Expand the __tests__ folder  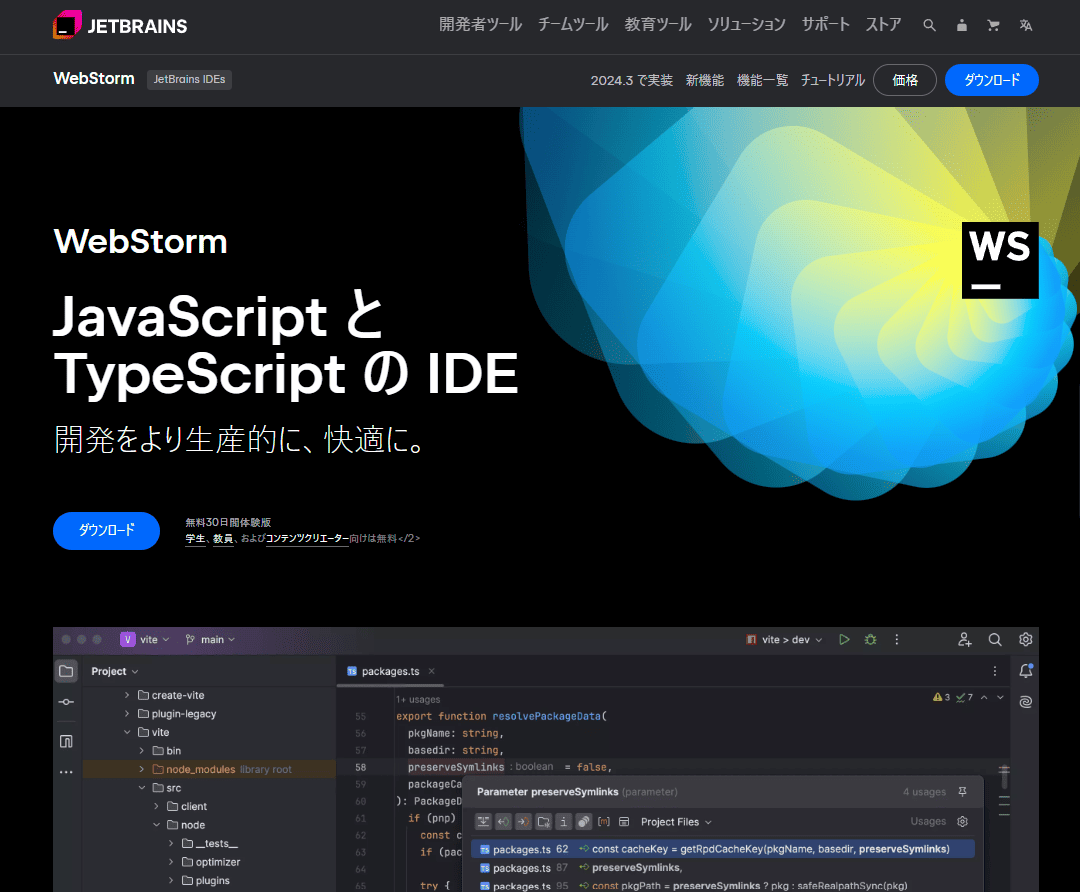[171, 844]
